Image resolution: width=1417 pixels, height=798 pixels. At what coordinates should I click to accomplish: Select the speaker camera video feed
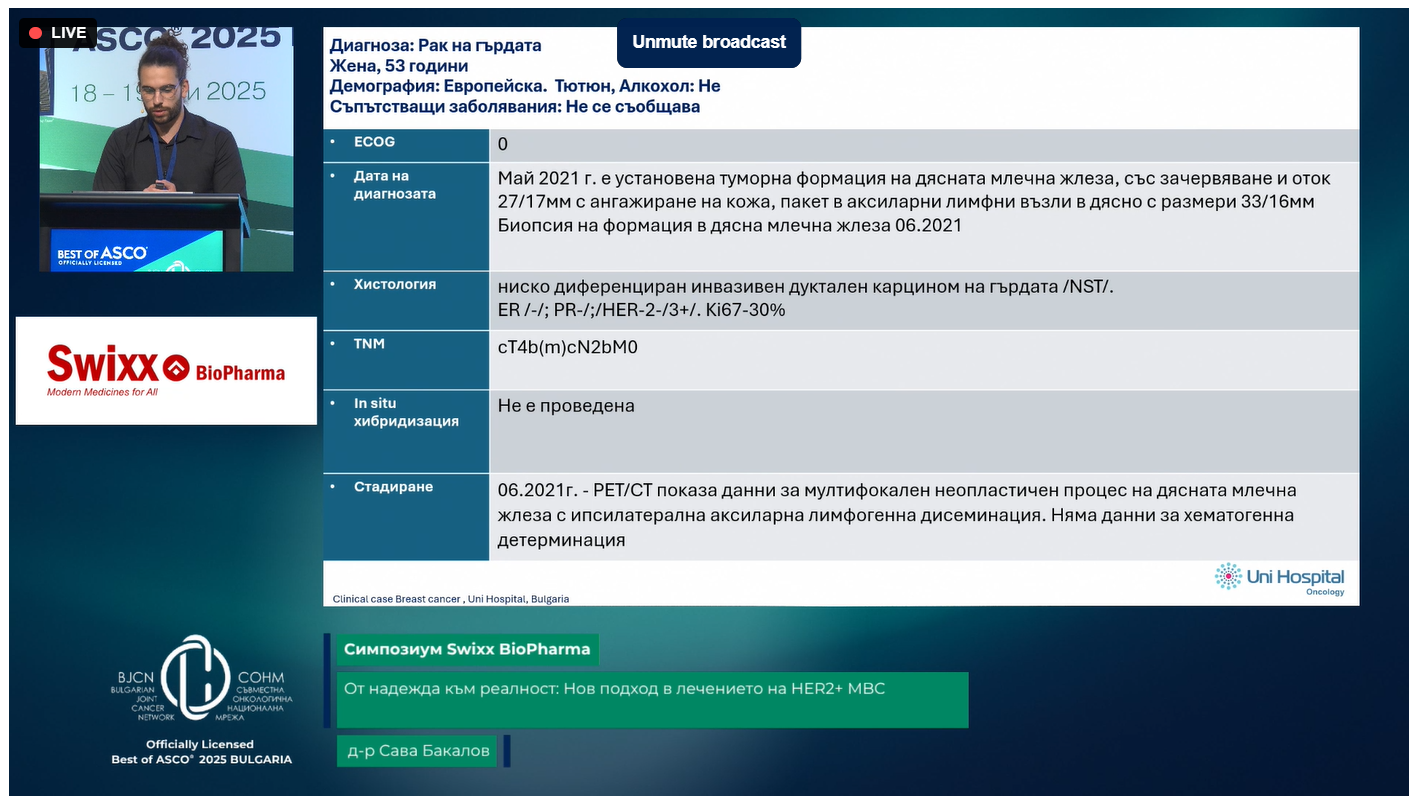coord(166,150)
